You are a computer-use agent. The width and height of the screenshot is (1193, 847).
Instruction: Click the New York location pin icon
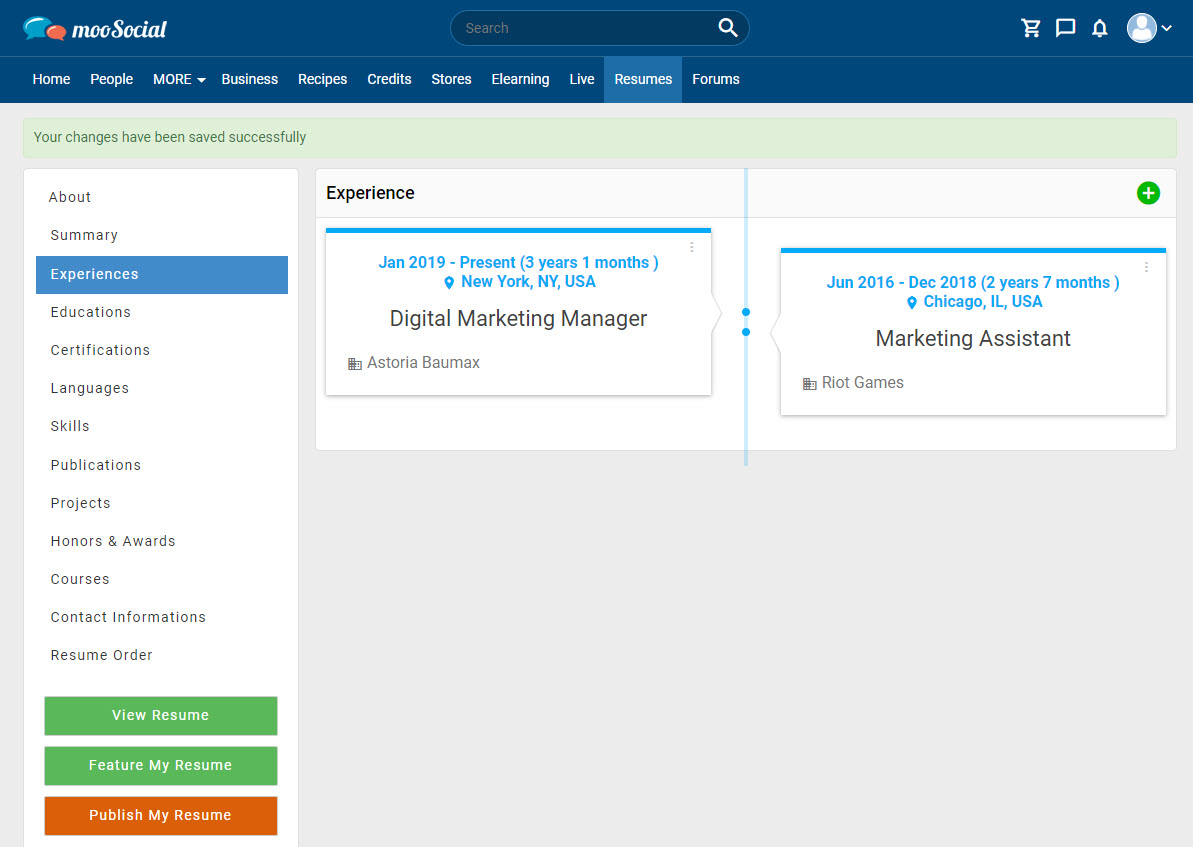point(449,282)
